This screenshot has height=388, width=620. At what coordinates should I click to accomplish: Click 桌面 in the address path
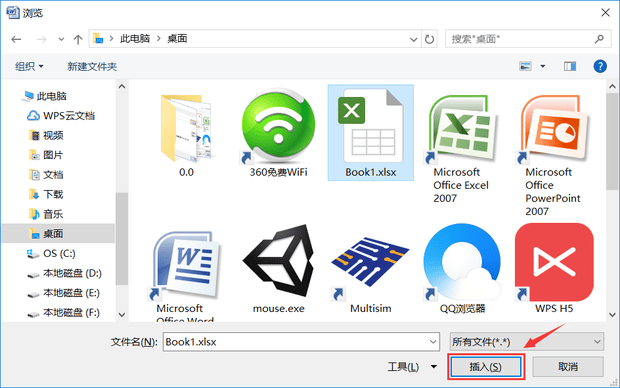point(177,38)
